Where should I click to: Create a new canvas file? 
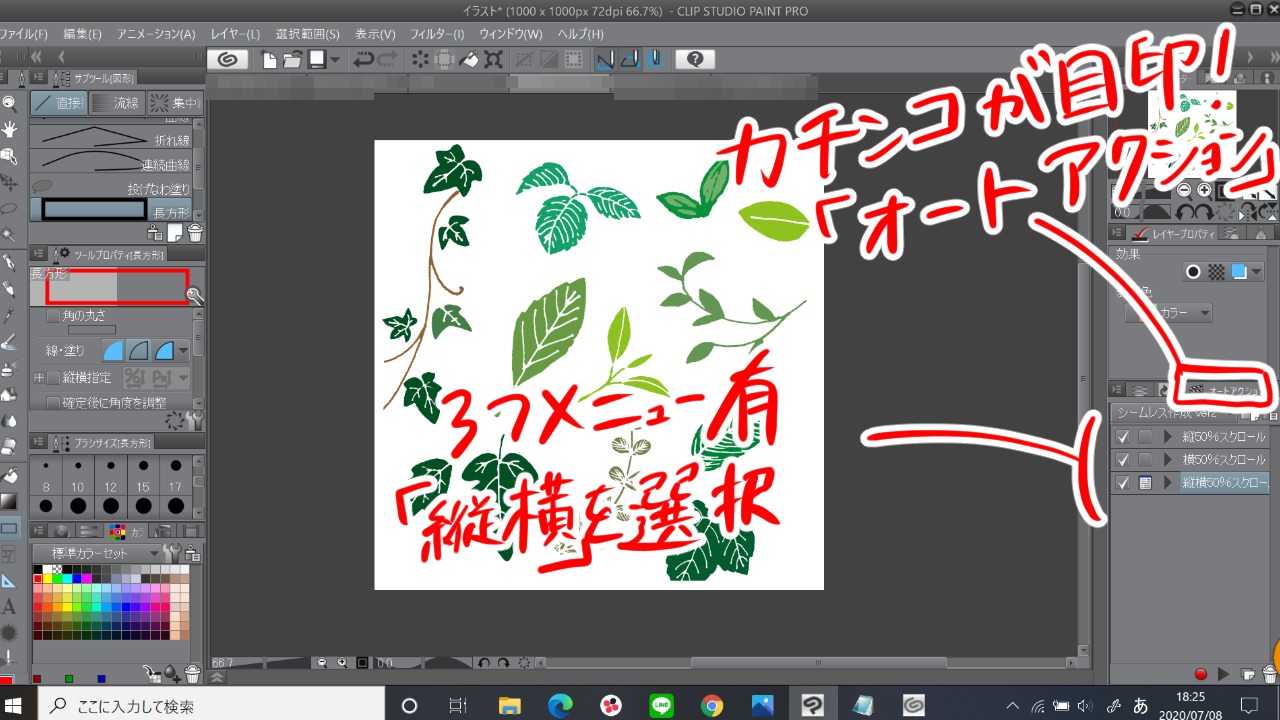(269, 60)
